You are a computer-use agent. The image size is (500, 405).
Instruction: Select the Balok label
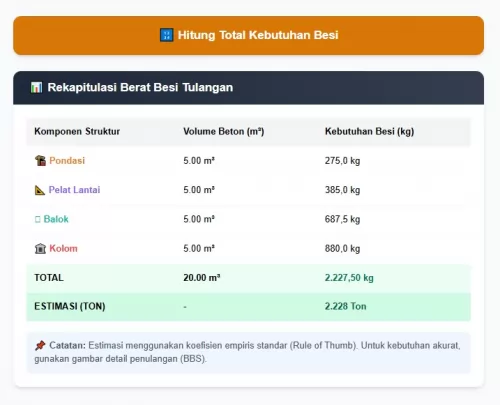[x=56, y=219]
